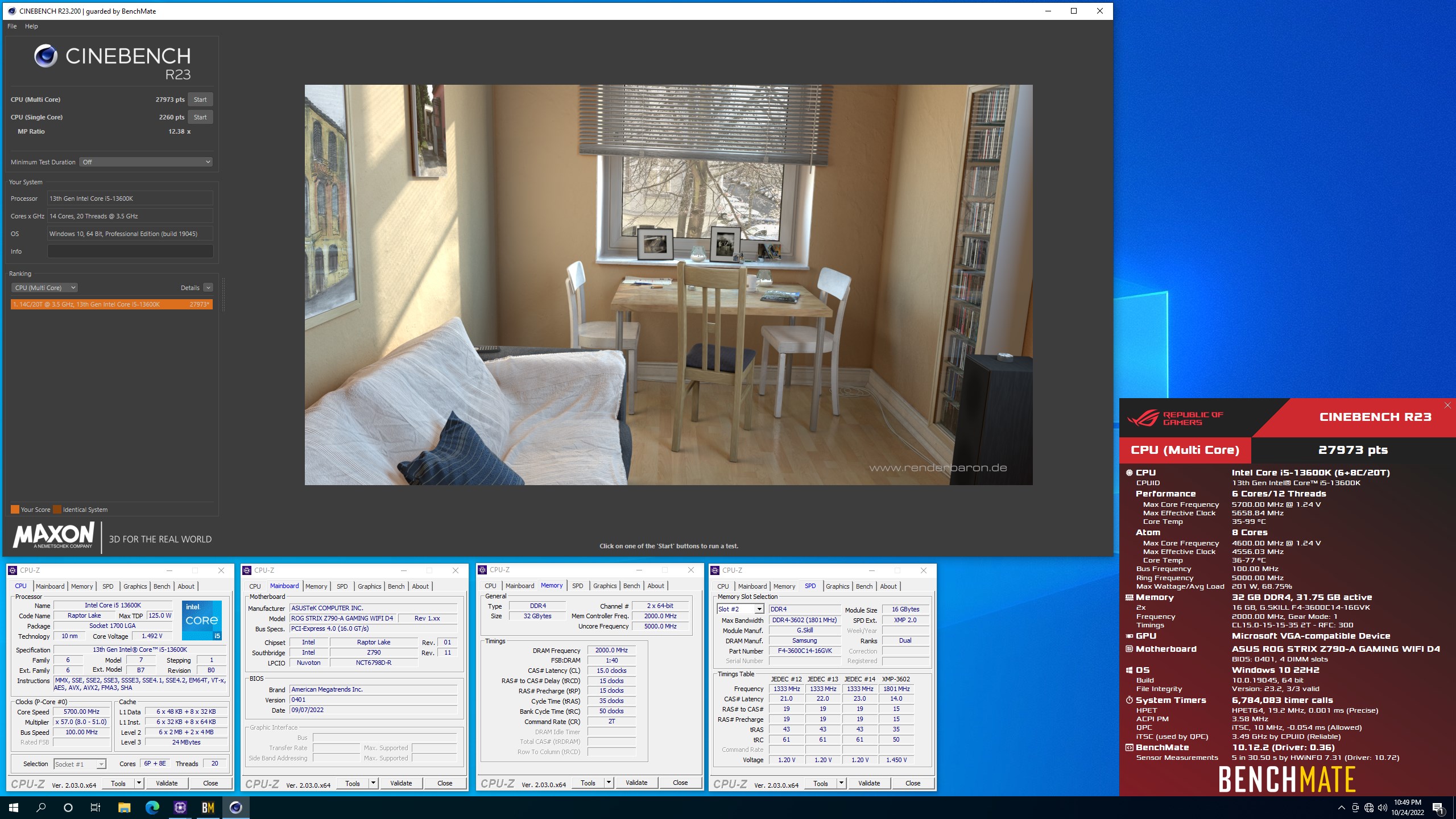Open About tab in CPU-Z SPD window
Viewport: 1456px width, 819px height.
[888, 586]
